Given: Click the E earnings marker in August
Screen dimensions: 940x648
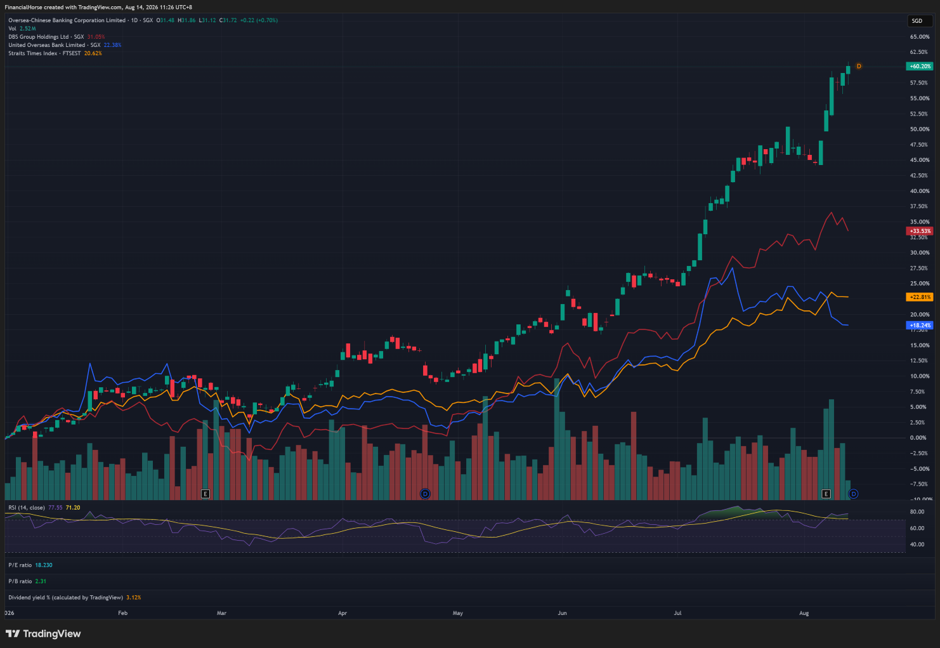Looking at the screenshot, I should [x=825, y=494].
